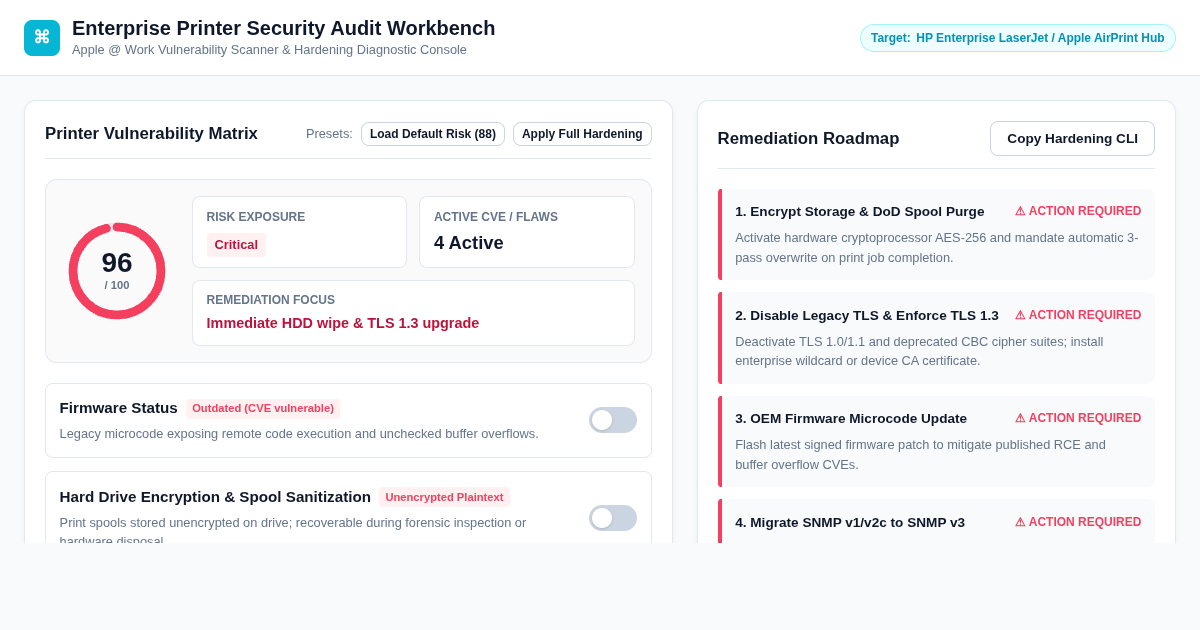Screen dimensions: 1200x630
Task: Open step '4. Migrate SNMP v1/v2c to SNMP v3'
Action: pyautogui.click(x=936, y=521)
